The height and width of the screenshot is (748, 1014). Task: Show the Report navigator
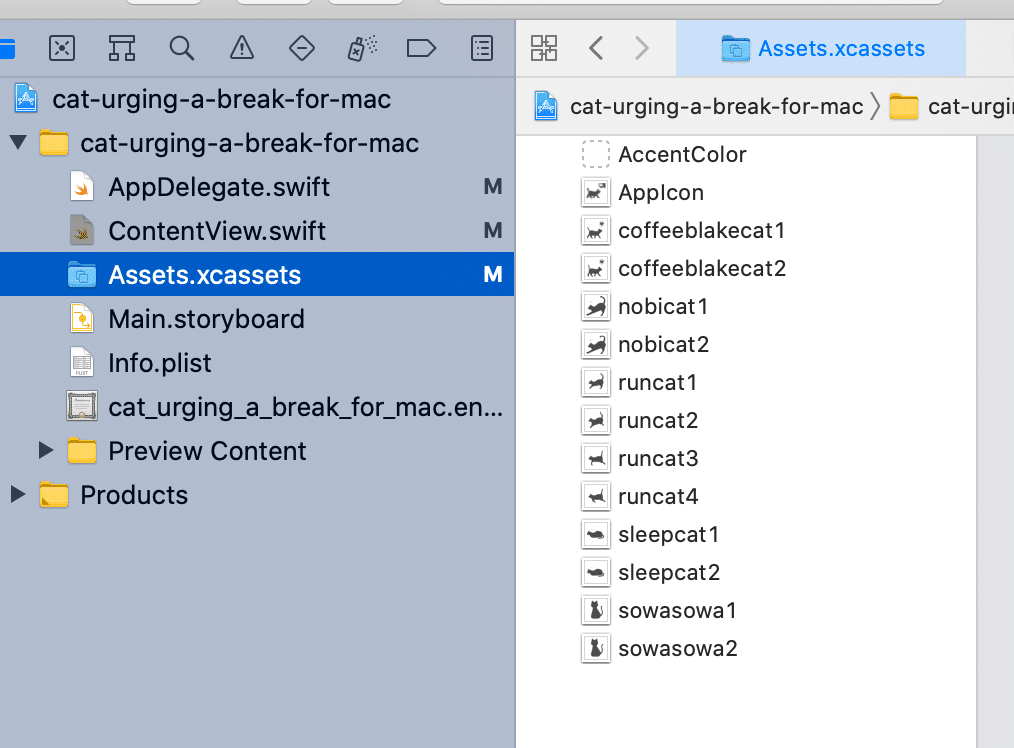(482, 47)
